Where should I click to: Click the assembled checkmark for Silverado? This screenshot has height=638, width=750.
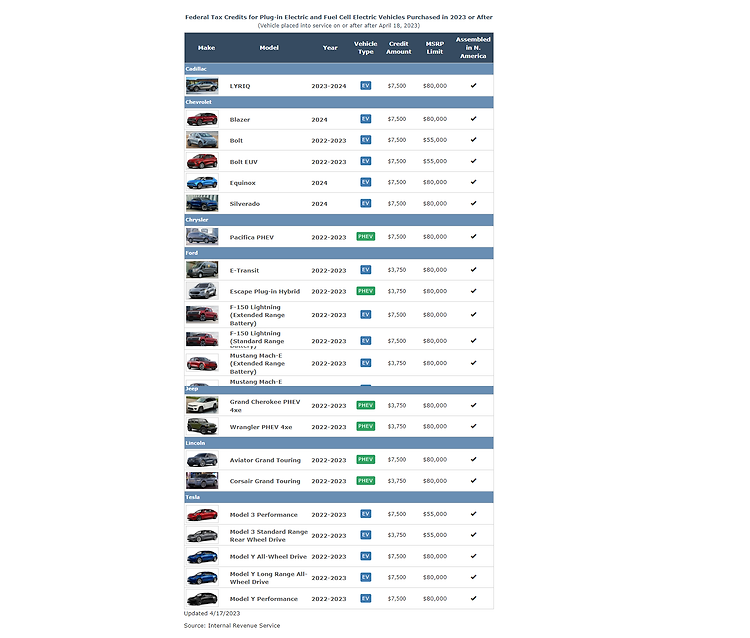474,203
